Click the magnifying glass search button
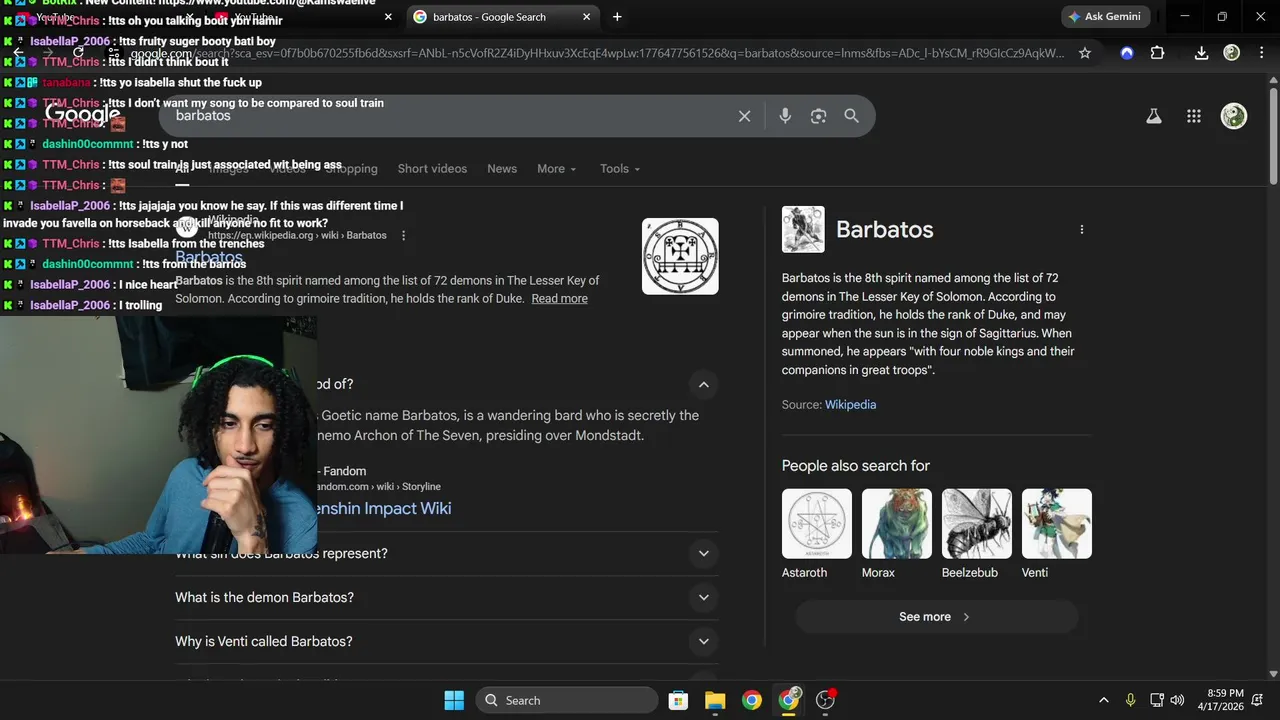Image resolution: width=1280 pixels, height=720 pixels. tap(851, 116)
